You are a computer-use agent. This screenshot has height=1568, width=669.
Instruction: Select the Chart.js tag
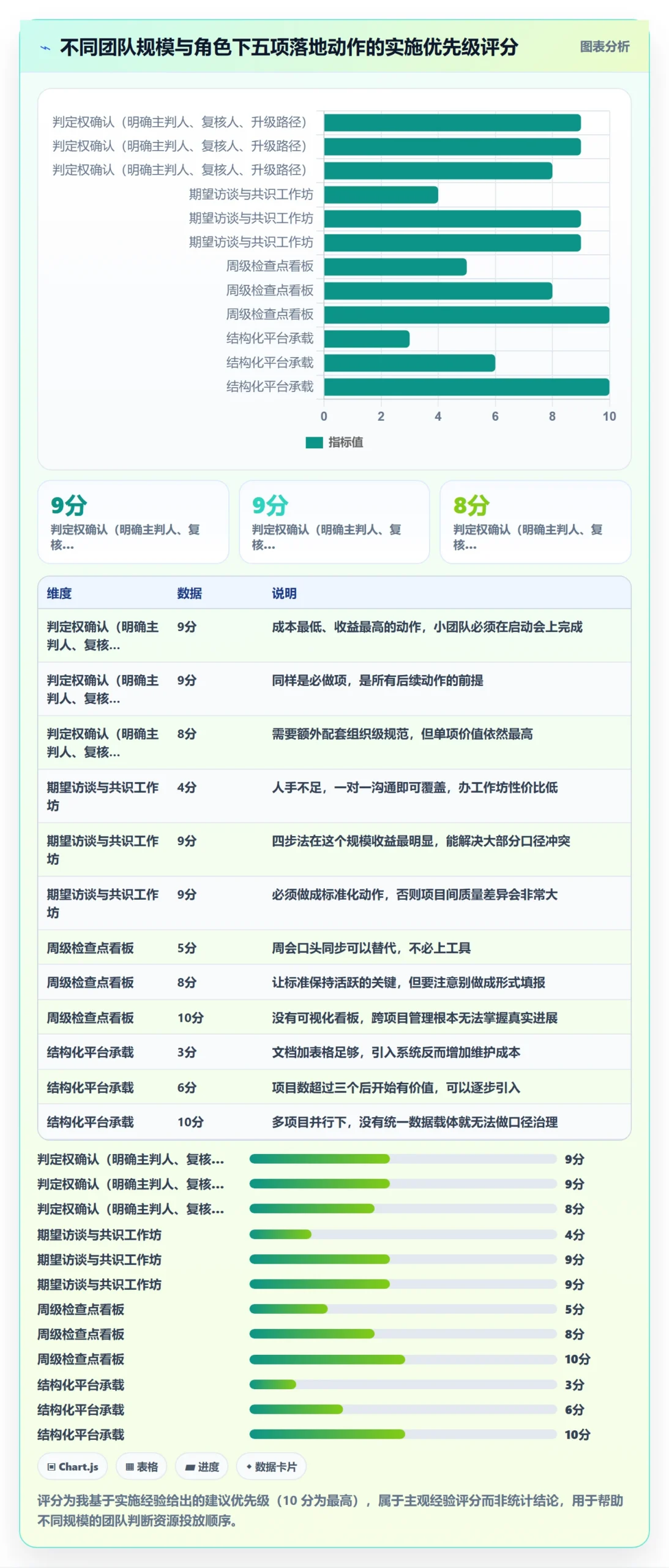pos(72,1466)
